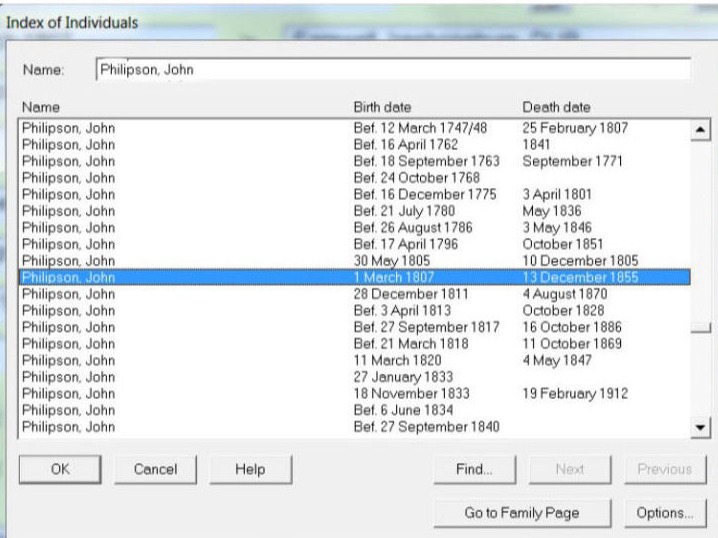Image resolution: width=718 pixels, height=538 pixels.
Task: Click death date September 1771
Action: 572,161
